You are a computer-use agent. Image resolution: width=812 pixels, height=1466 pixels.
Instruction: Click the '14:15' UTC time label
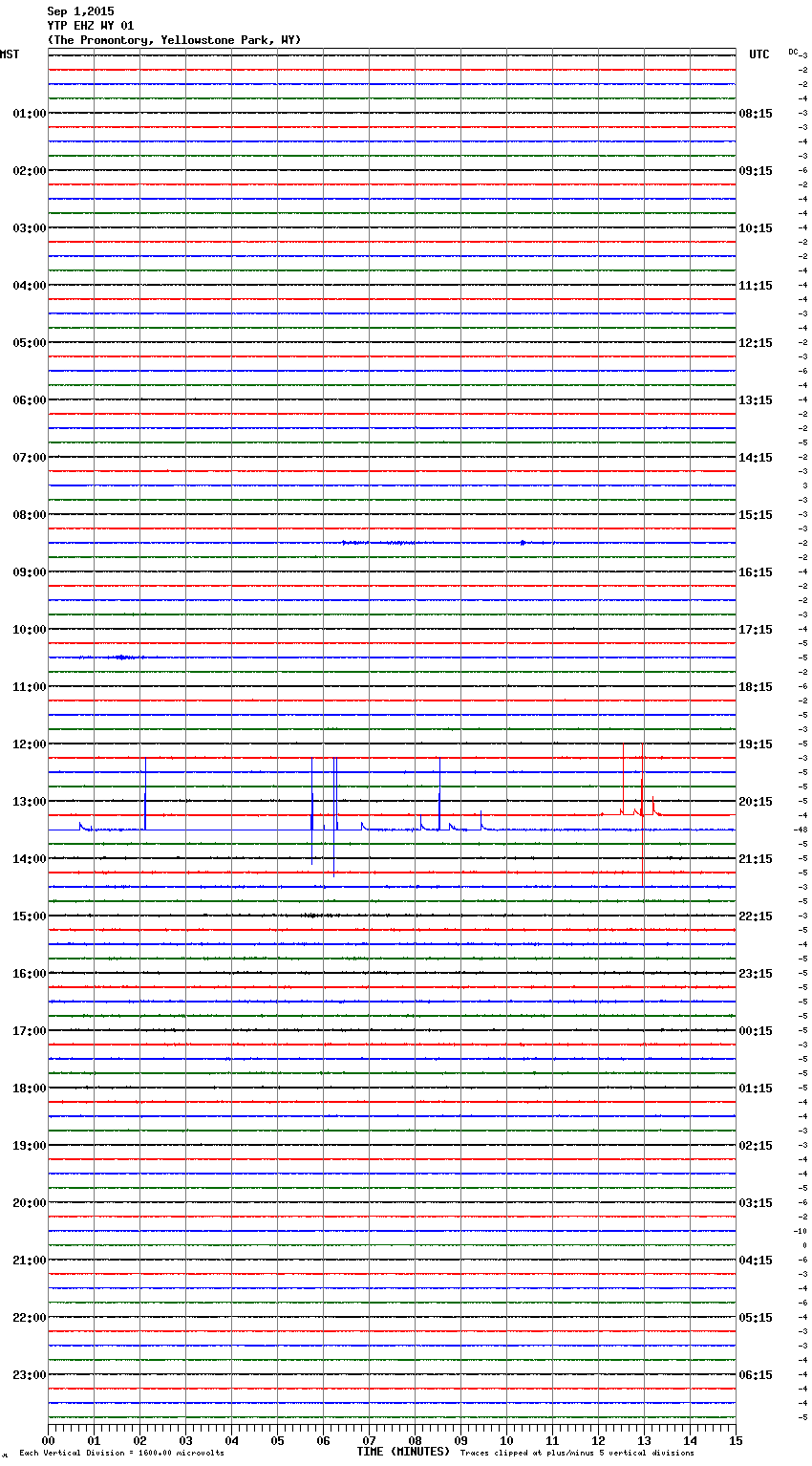tap(756, 458)
